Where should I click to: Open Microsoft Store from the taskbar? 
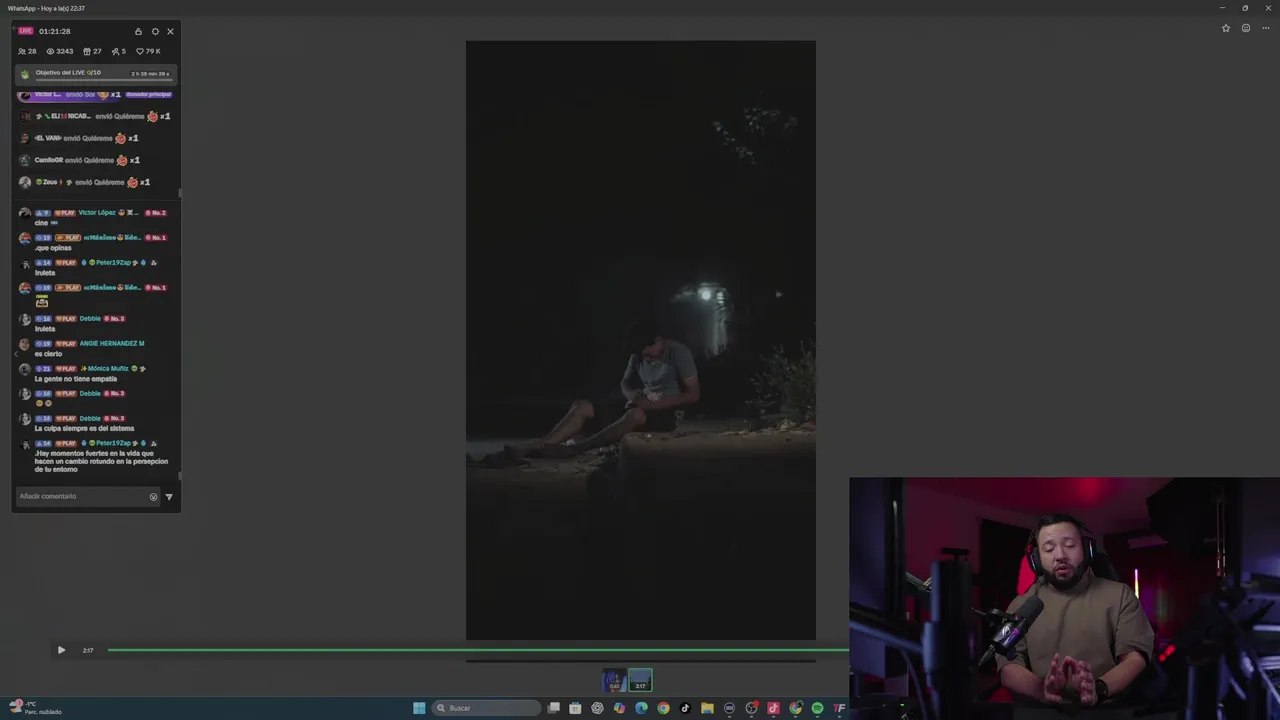coord(575,708)
